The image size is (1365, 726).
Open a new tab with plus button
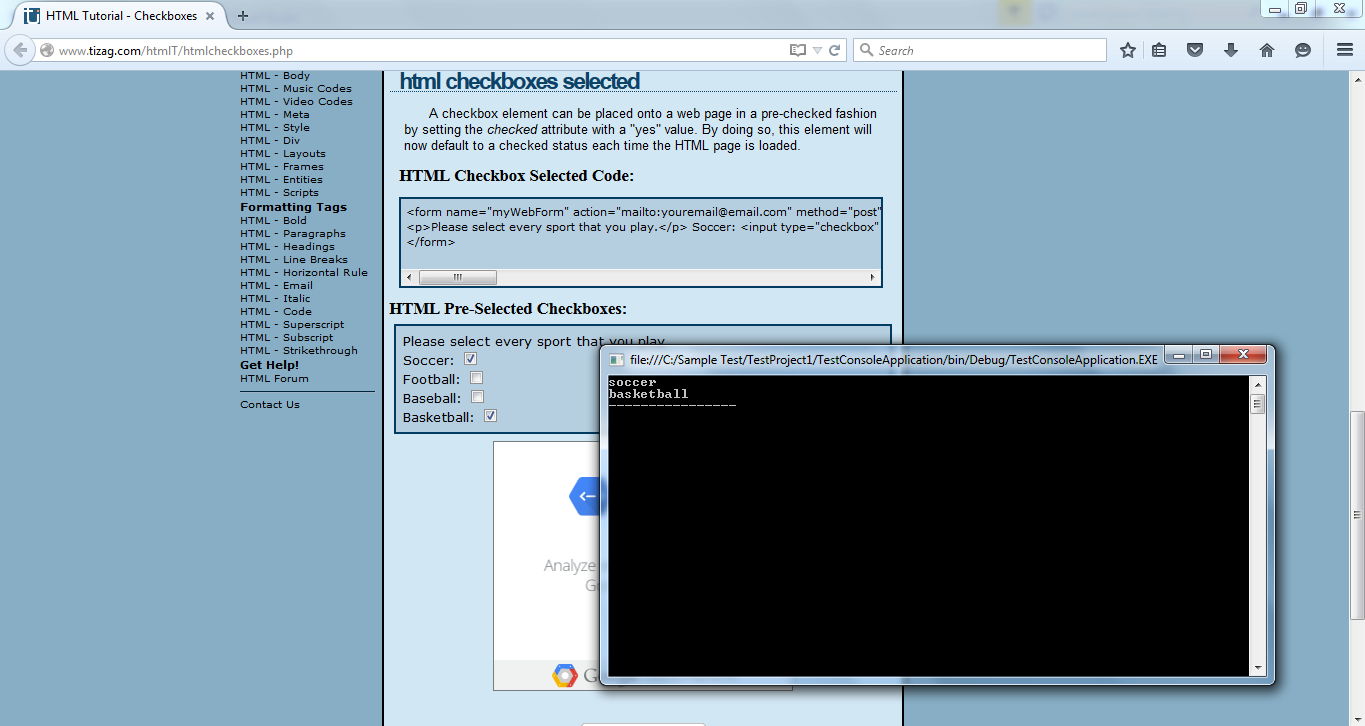242,16
